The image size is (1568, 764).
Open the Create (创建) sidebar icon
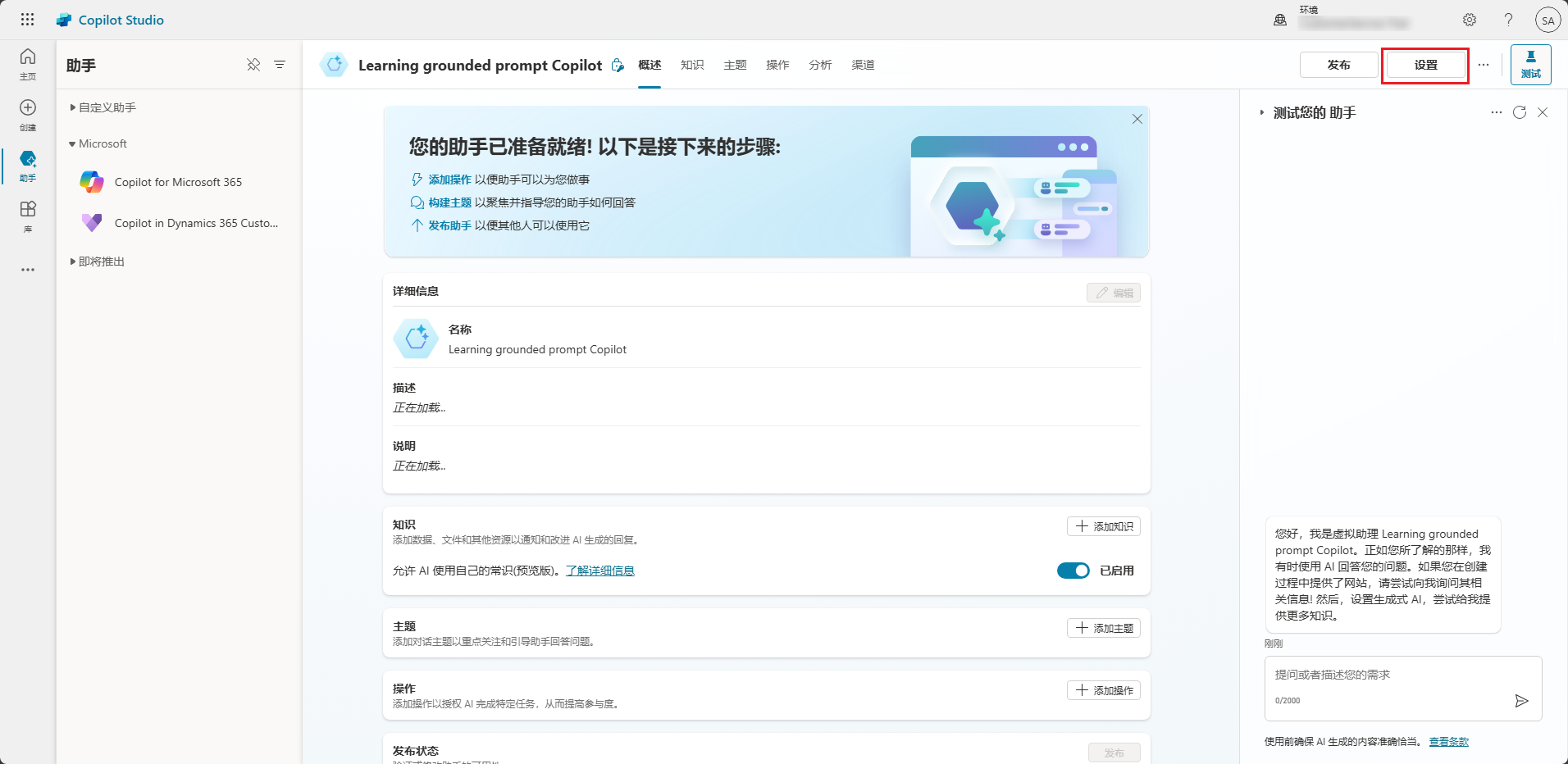tap(28, 115)
